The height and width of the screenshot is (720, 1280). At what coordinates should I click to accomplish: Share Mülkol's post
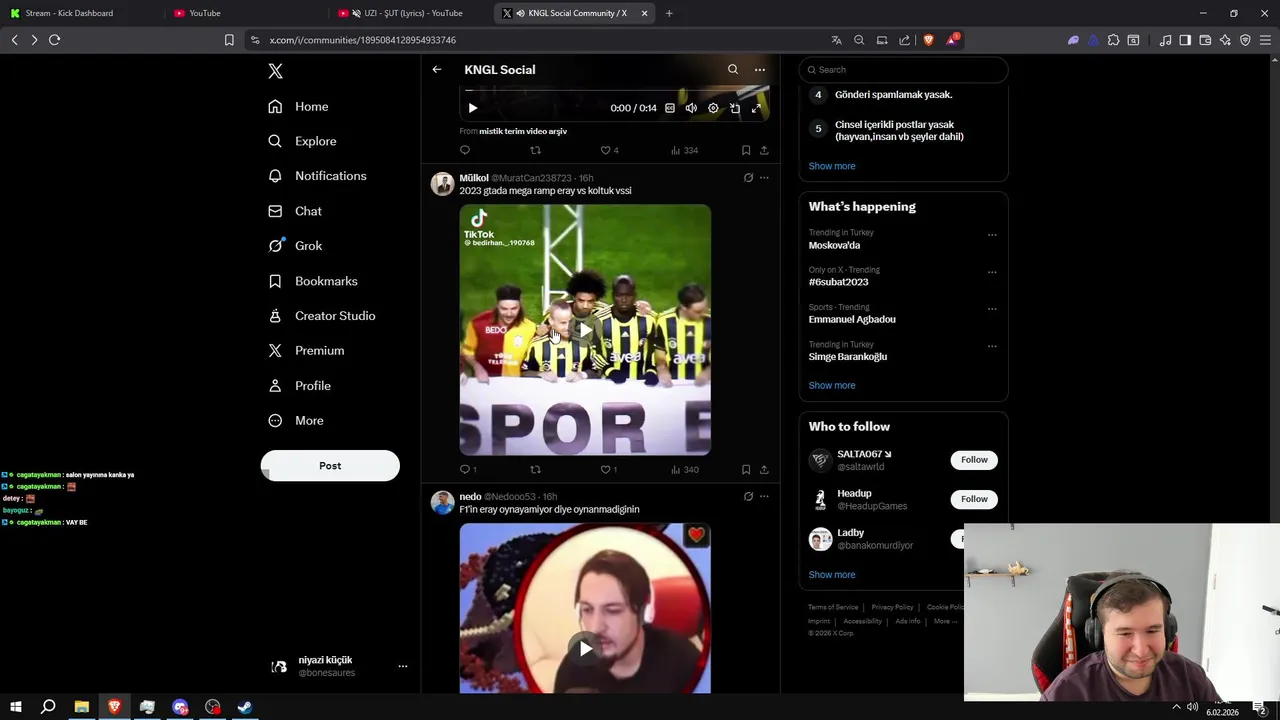point(764,469)
